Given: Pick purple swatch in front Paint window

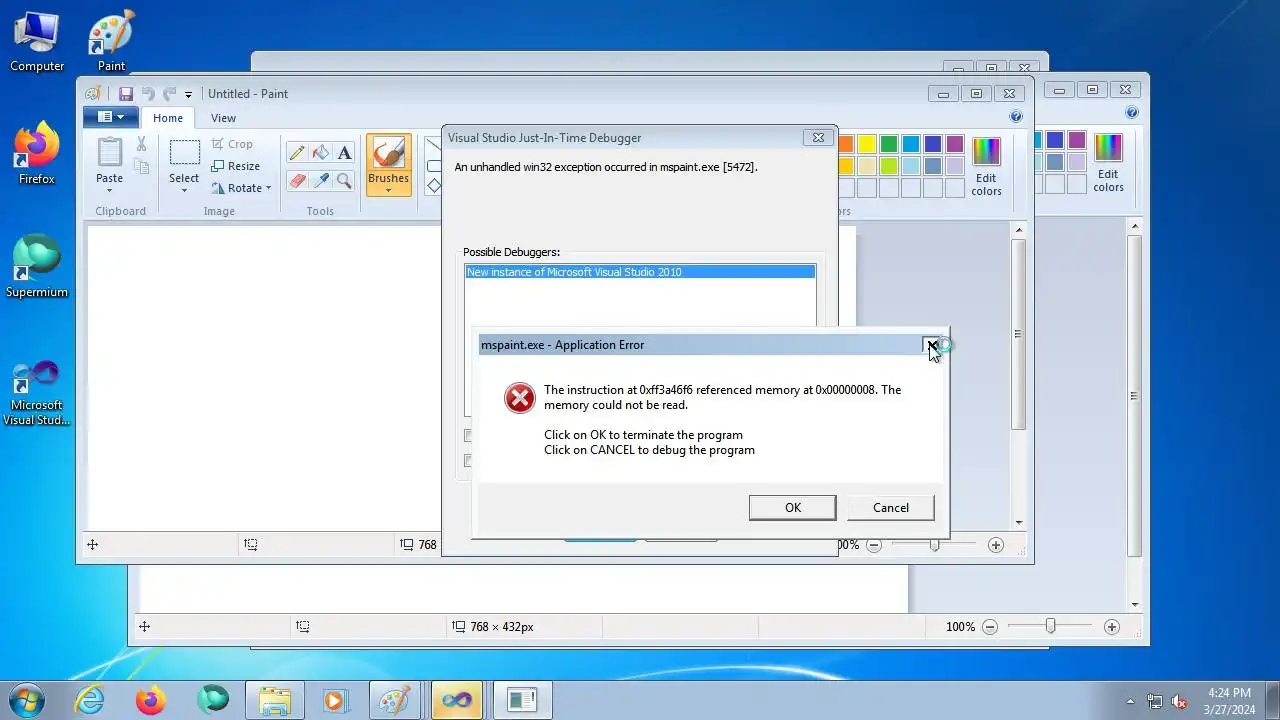Looking at the screenshot, I should (x=955, y=144).
